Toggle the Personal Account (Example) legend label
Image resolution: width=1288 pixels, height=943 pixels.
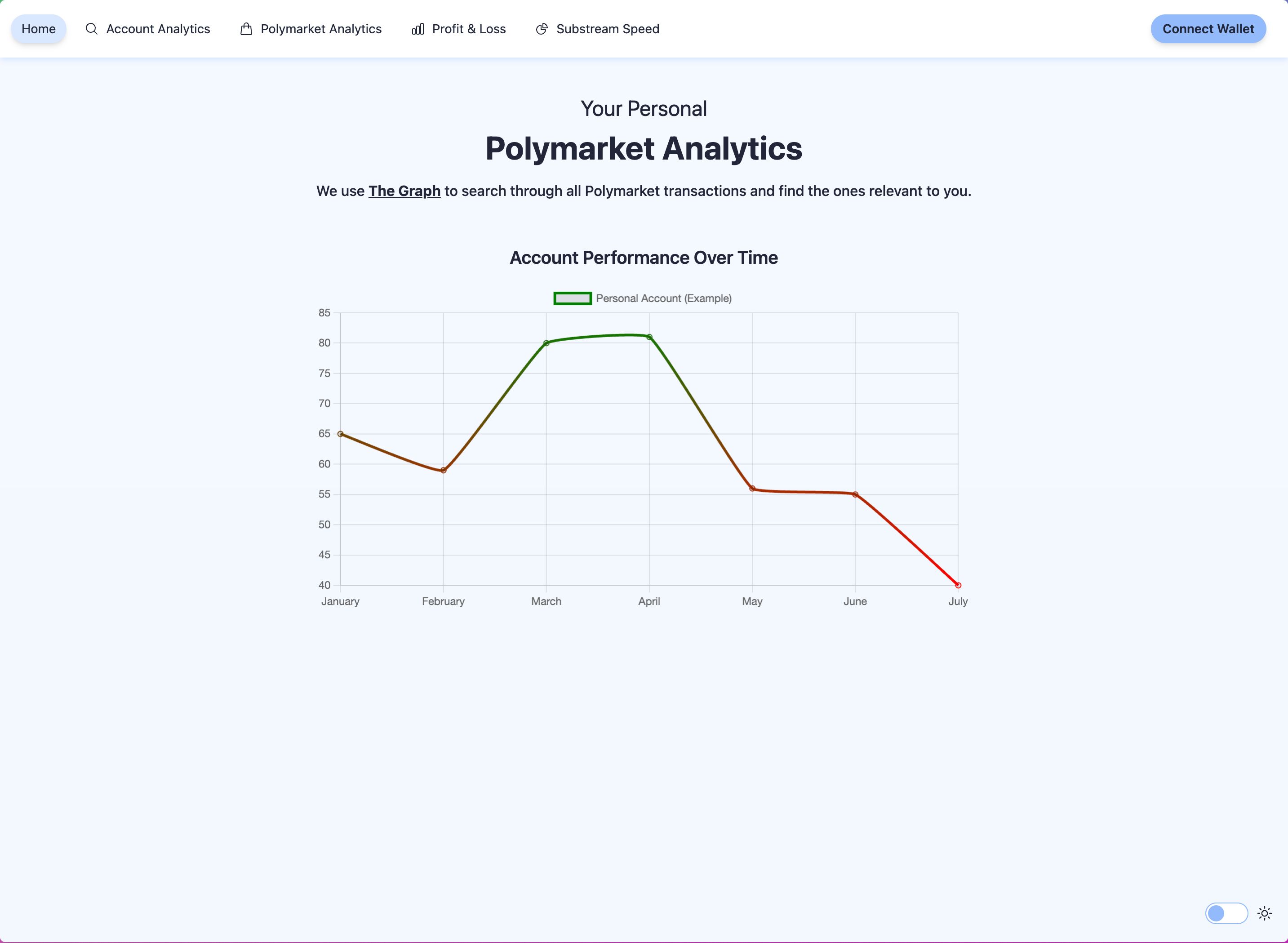664,298
